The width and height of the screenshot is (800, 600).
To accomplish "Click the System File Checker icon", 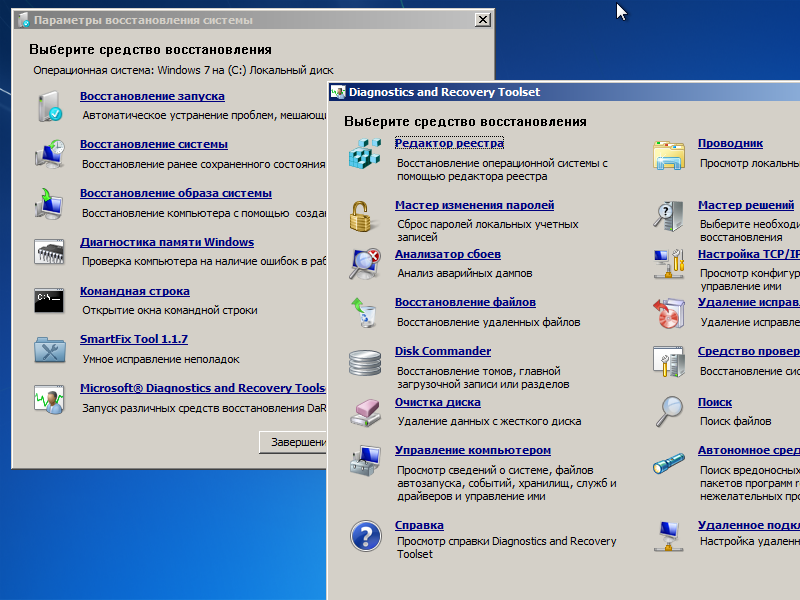I will point(668,362).
